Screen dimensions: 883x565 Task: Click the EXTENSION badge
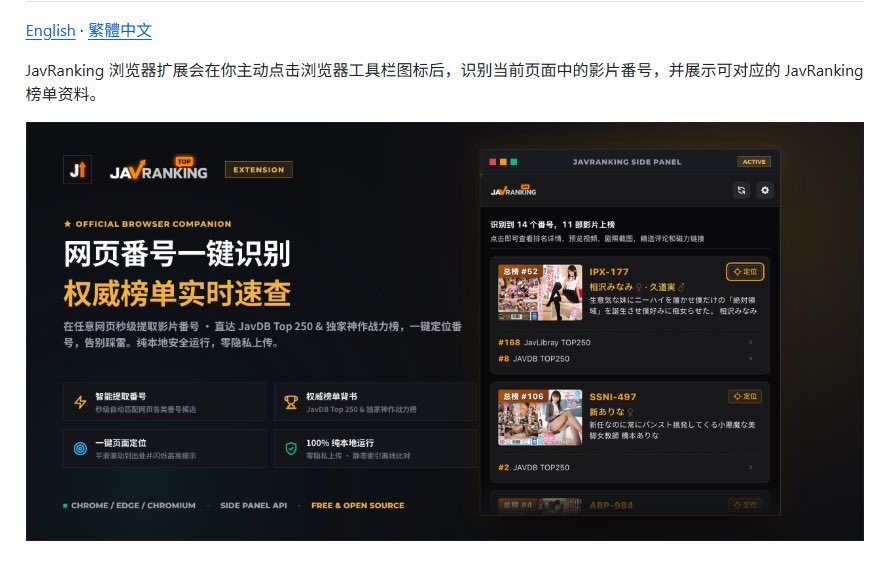pyautogui.click(x=258, y=170)
